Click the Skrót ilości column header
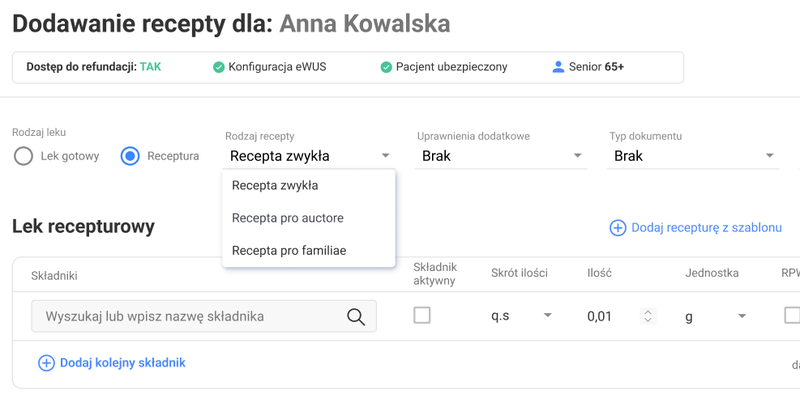The height and width of the screenshot is (398, 800). [x=519, y=273]
